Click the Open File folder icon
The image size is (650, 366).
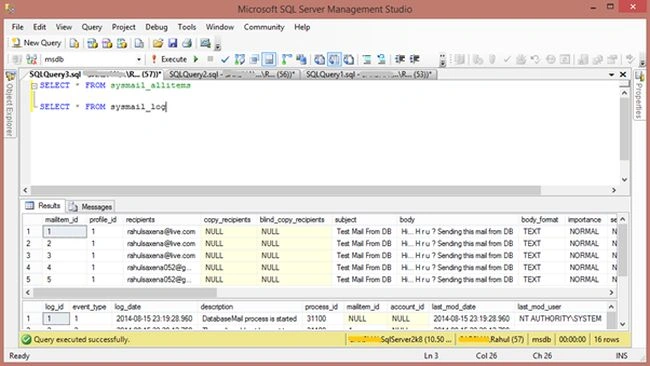(158, 43)
